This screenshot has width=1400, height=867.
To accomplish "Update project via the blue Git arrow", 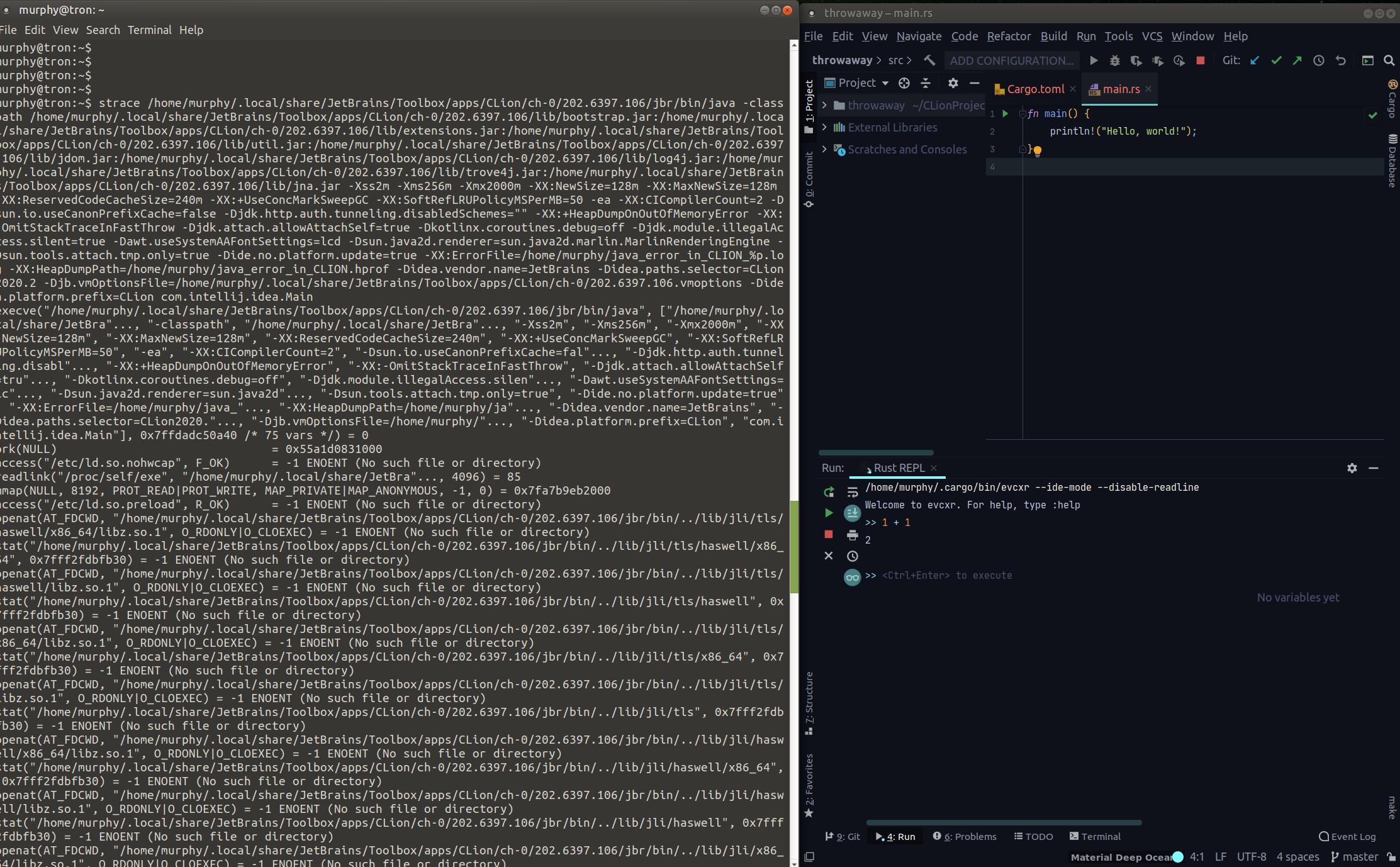I will (x=1255, y=60).
